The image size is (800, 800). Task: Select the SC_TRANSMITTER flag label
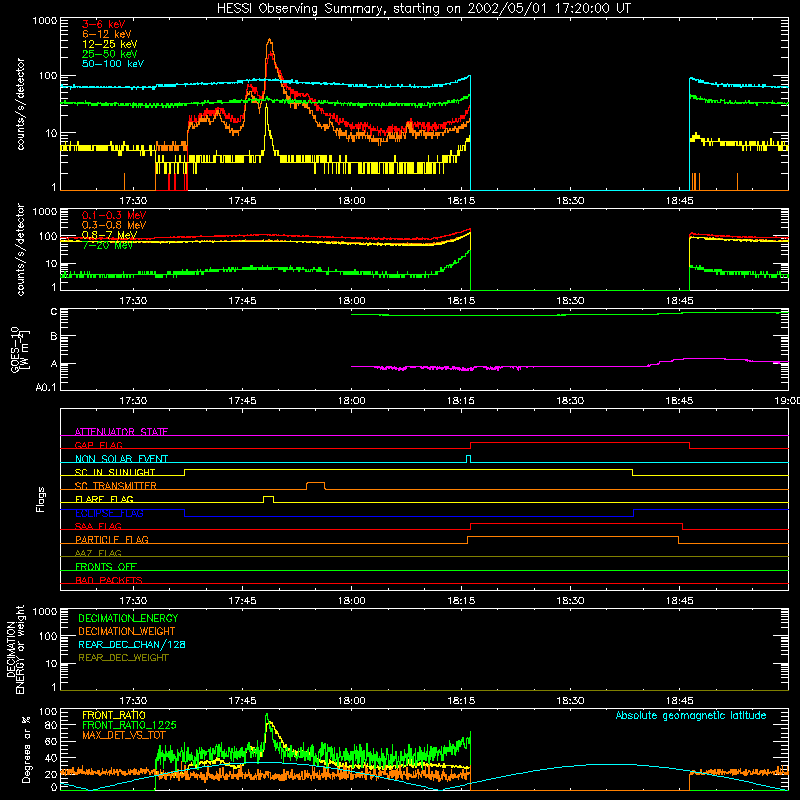pyautogui.click(x=116, y=486)
